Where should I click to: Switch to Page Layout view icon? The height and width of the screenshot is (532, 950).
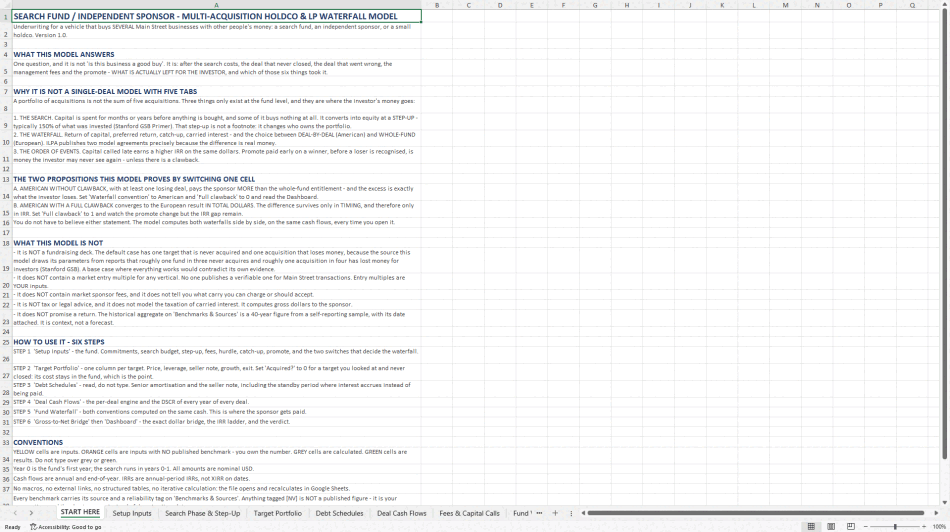click(x=831, y=527)
